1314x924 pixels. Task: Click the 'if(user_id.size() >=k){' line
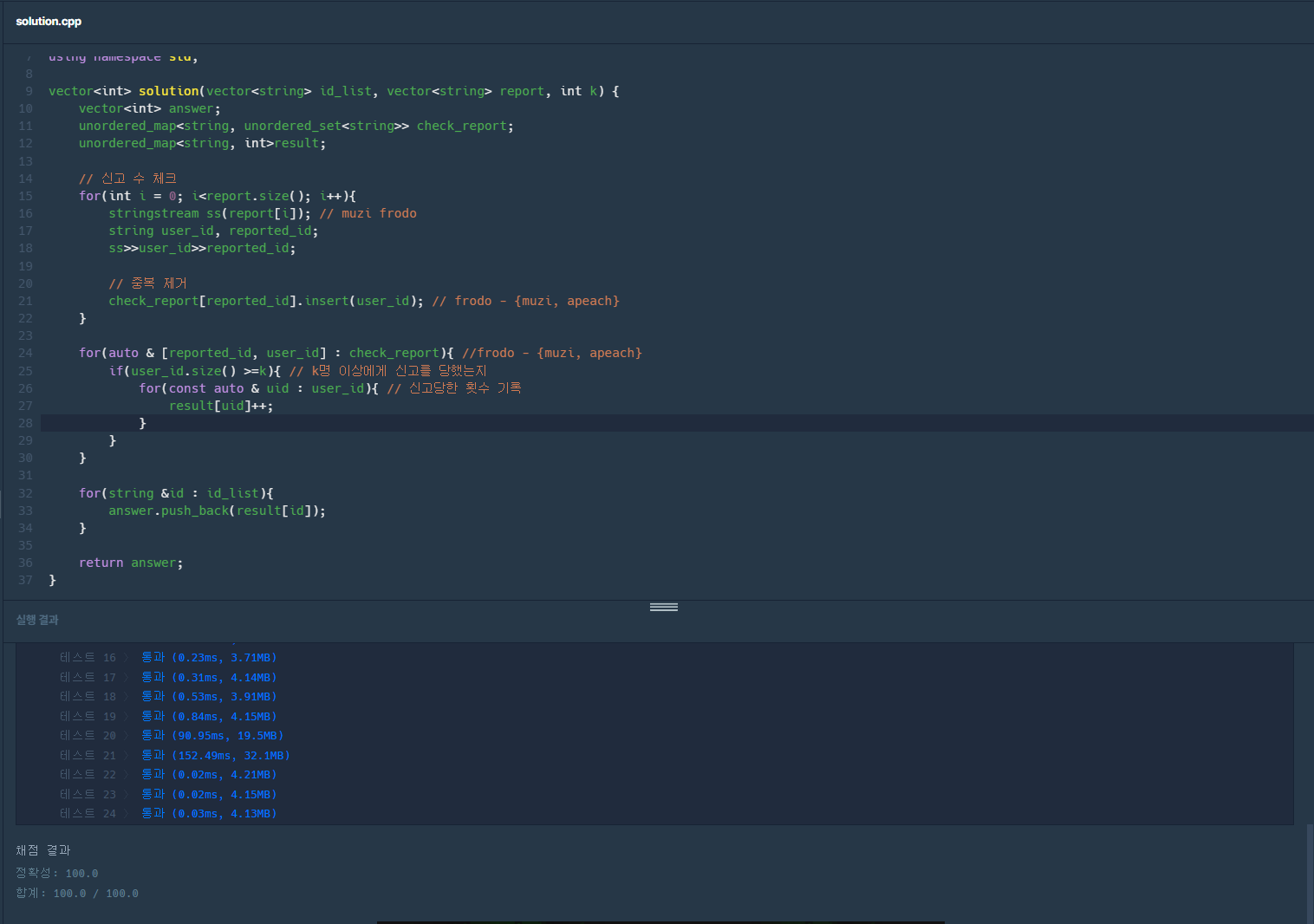click(x=297, y=371)
